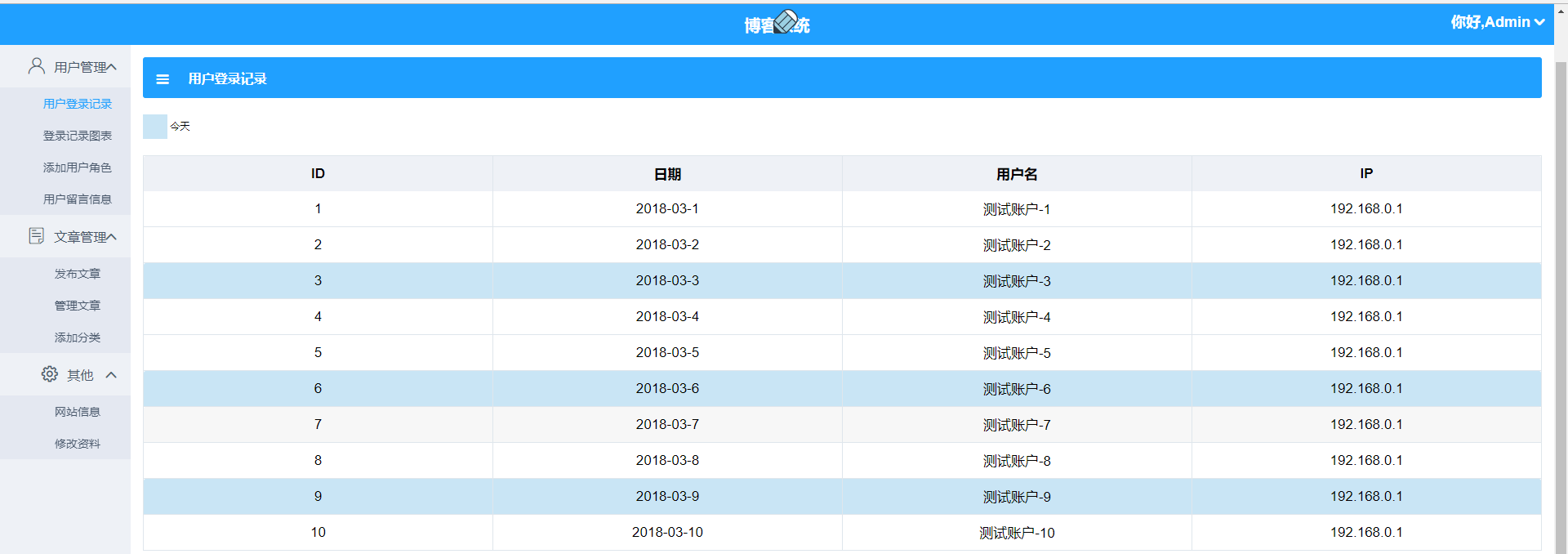This screenshot has width=1568, height=554.
Task: Click the 用户名 column header
Action: click(1017, 173)
